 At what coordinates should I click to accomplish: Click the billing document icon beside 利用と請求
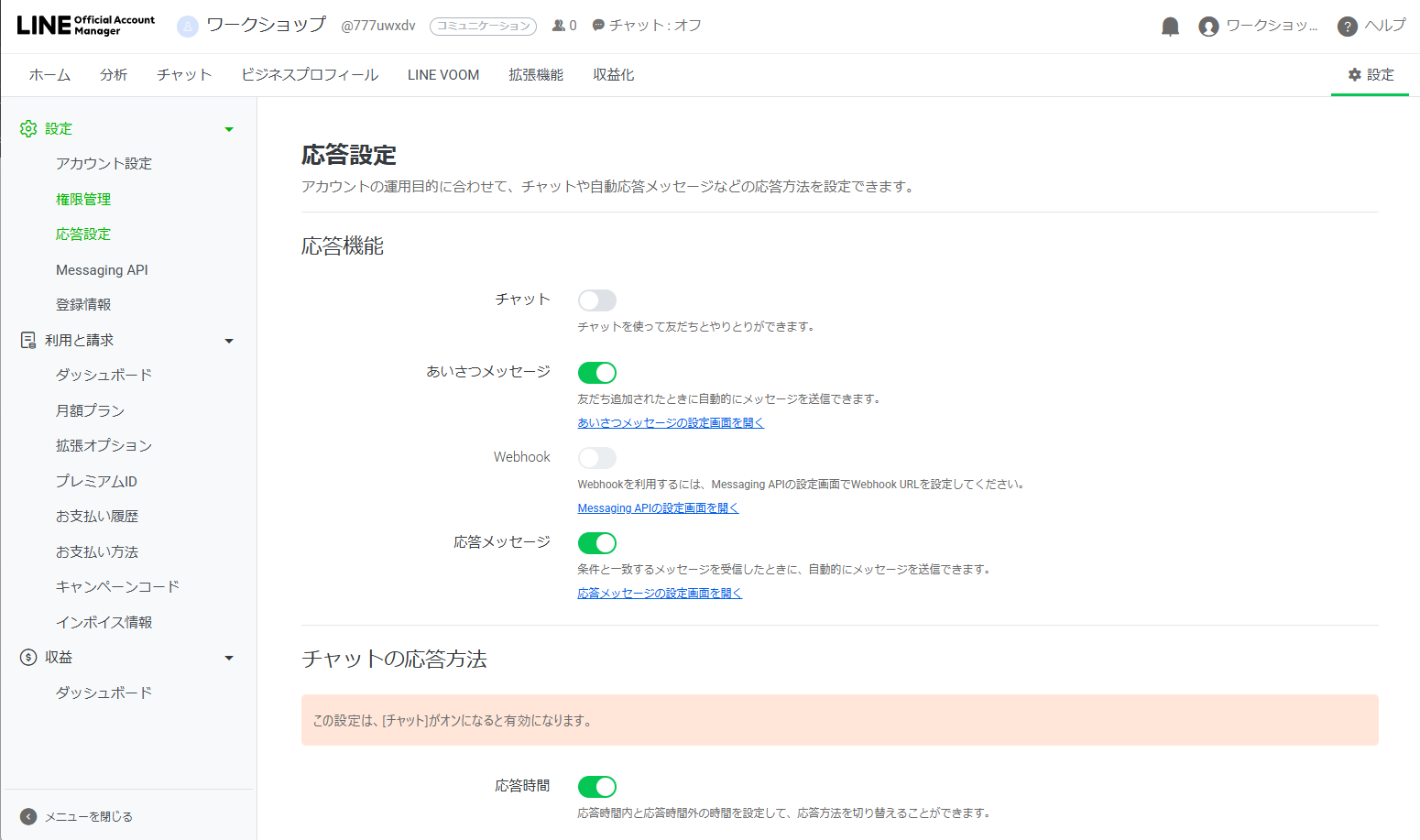coord(27,340)
